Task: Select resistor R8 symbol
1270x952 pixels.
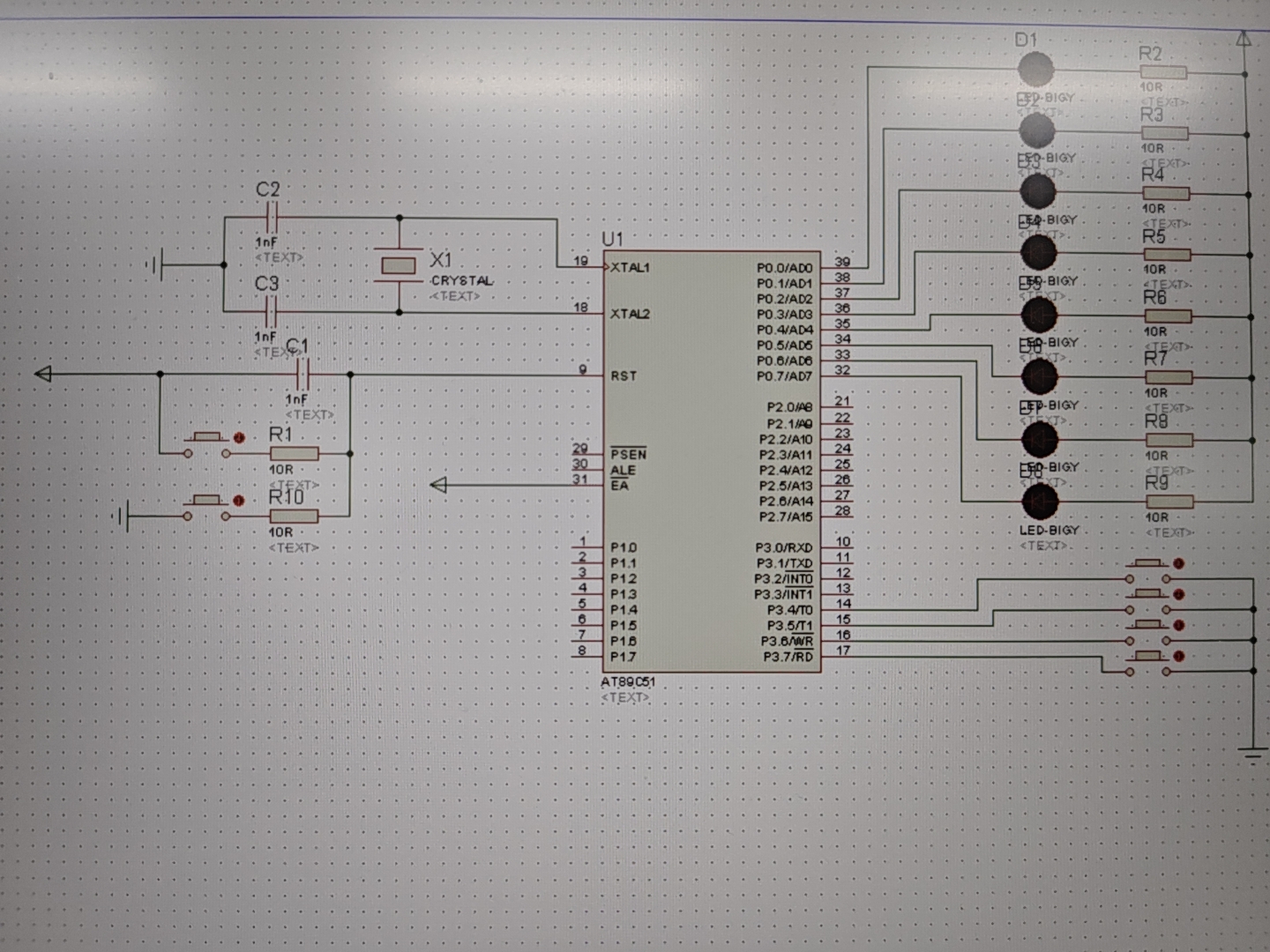Action: pyautogui.click(x=1169, y=440)
